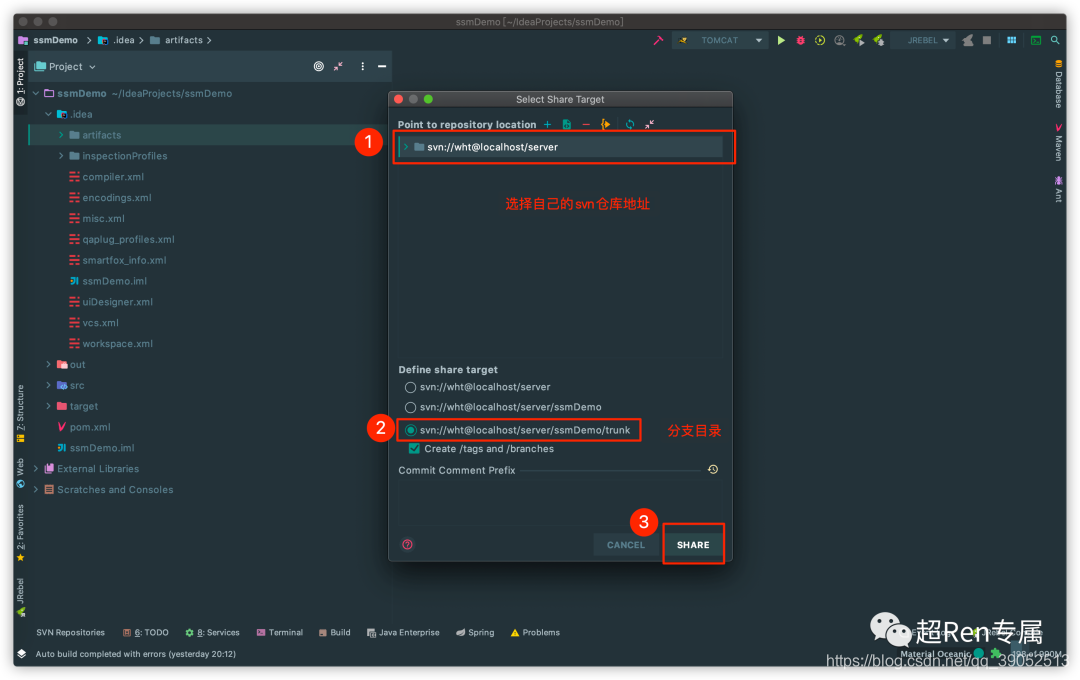Open the Problems tool window tab
The width and height of the screenshot is (1080, 680).
tap(535, 633)
